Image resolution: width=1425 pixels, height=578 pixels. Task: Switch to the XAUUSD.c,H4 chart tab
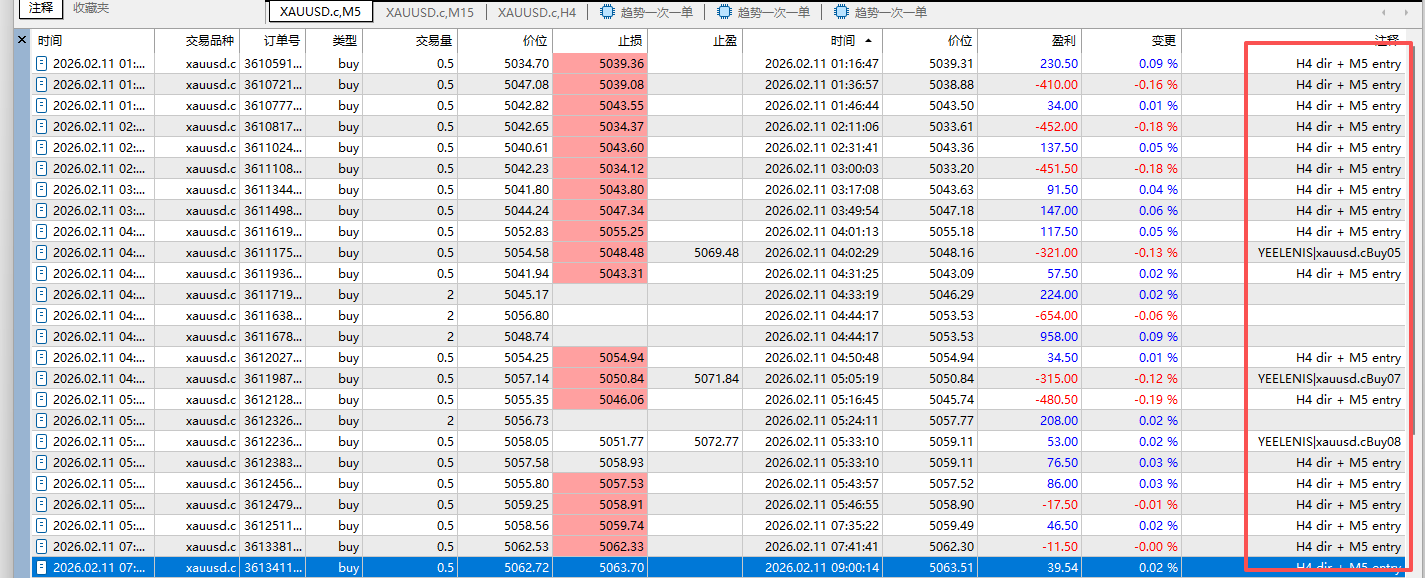click(x=537, y=12)
